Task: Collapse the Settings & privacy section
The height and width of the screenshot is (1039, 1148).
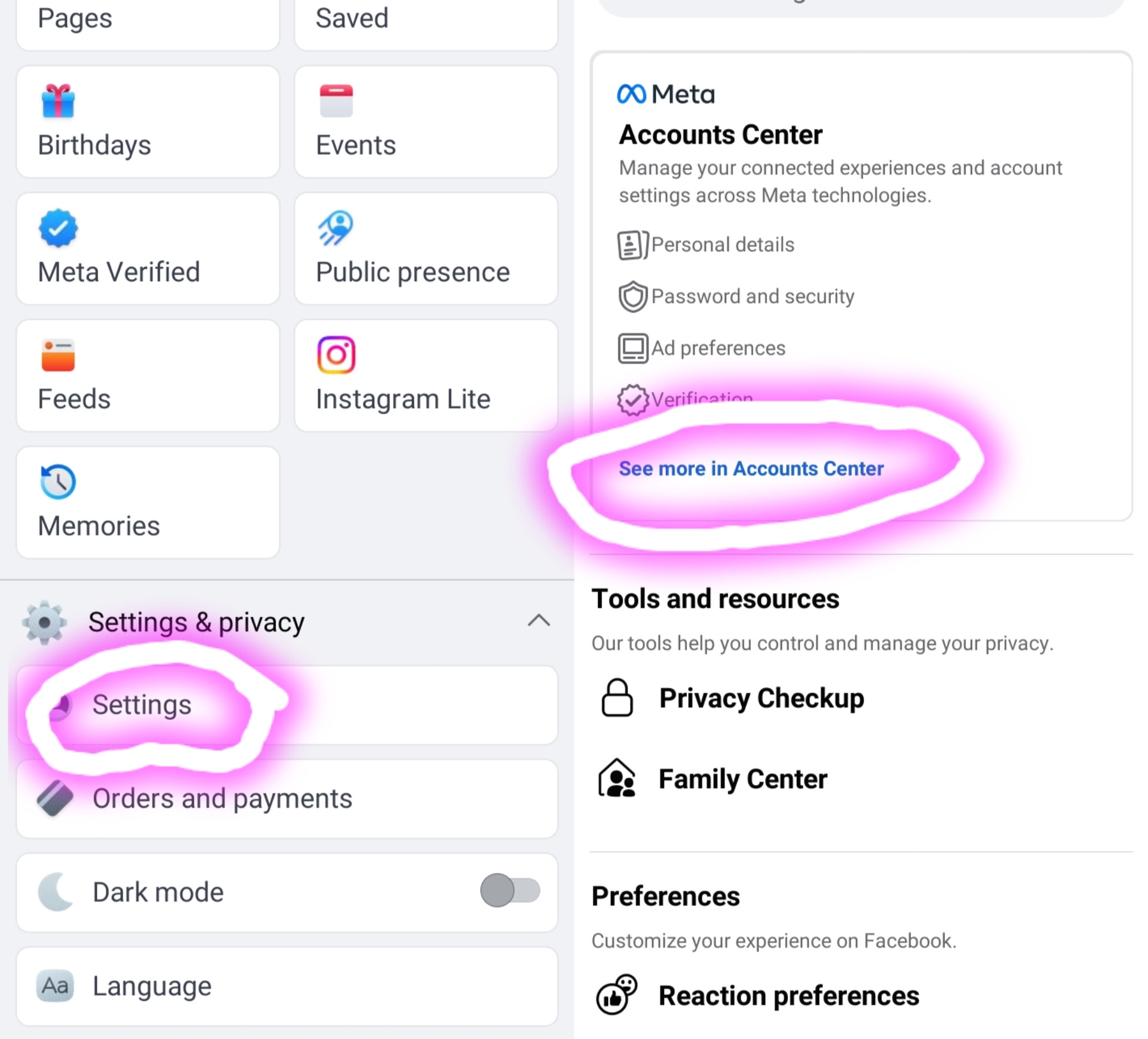Action: pyautogui.click(x=538, y=621)
